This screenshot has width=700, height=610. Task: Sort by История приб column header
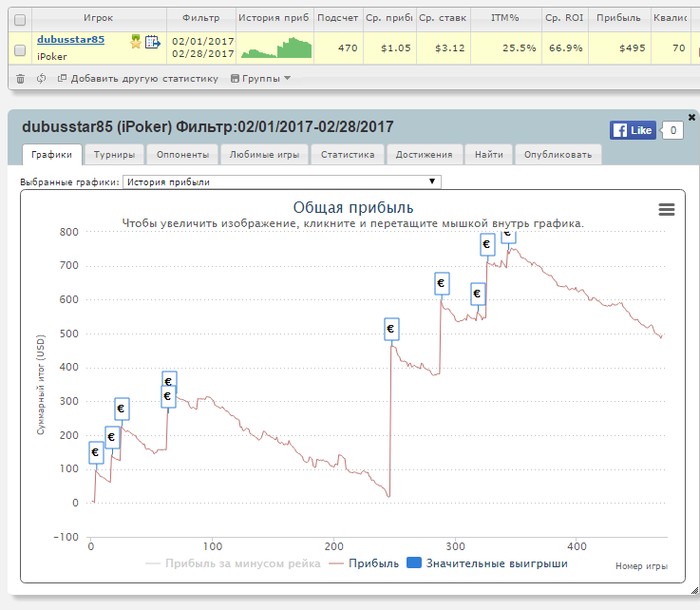tap(274, 18)
